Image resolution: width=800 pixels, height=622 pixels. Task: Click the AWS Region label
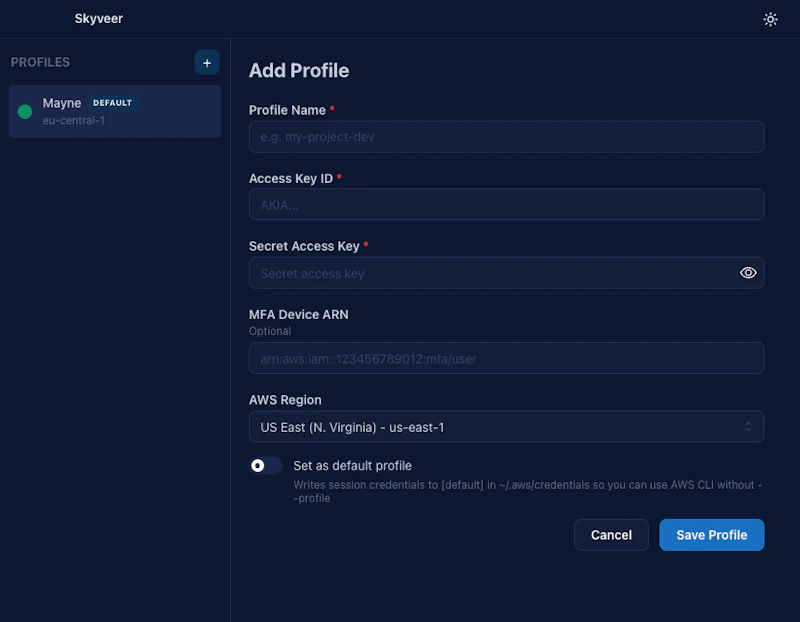[285, 400]
